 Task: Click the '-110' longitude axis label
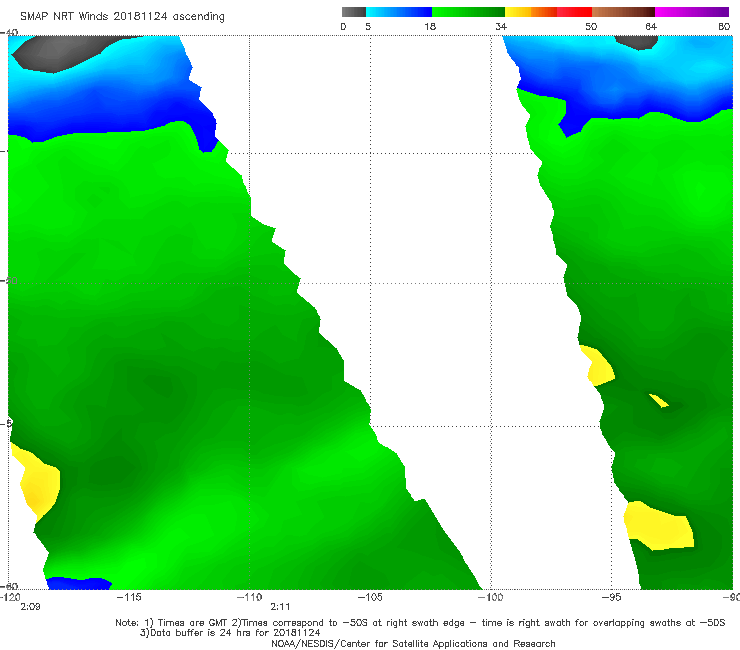(250, 597)
